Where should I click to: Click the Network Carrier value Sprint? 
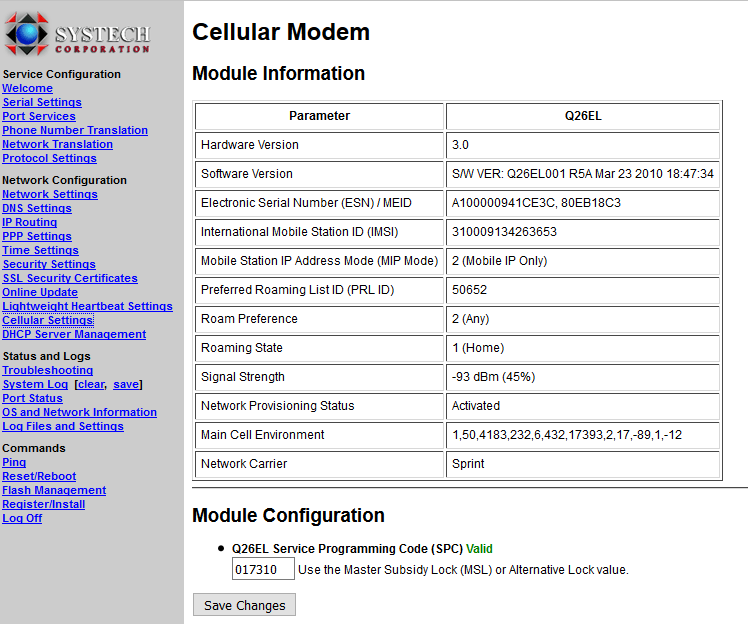pos(468,464)
